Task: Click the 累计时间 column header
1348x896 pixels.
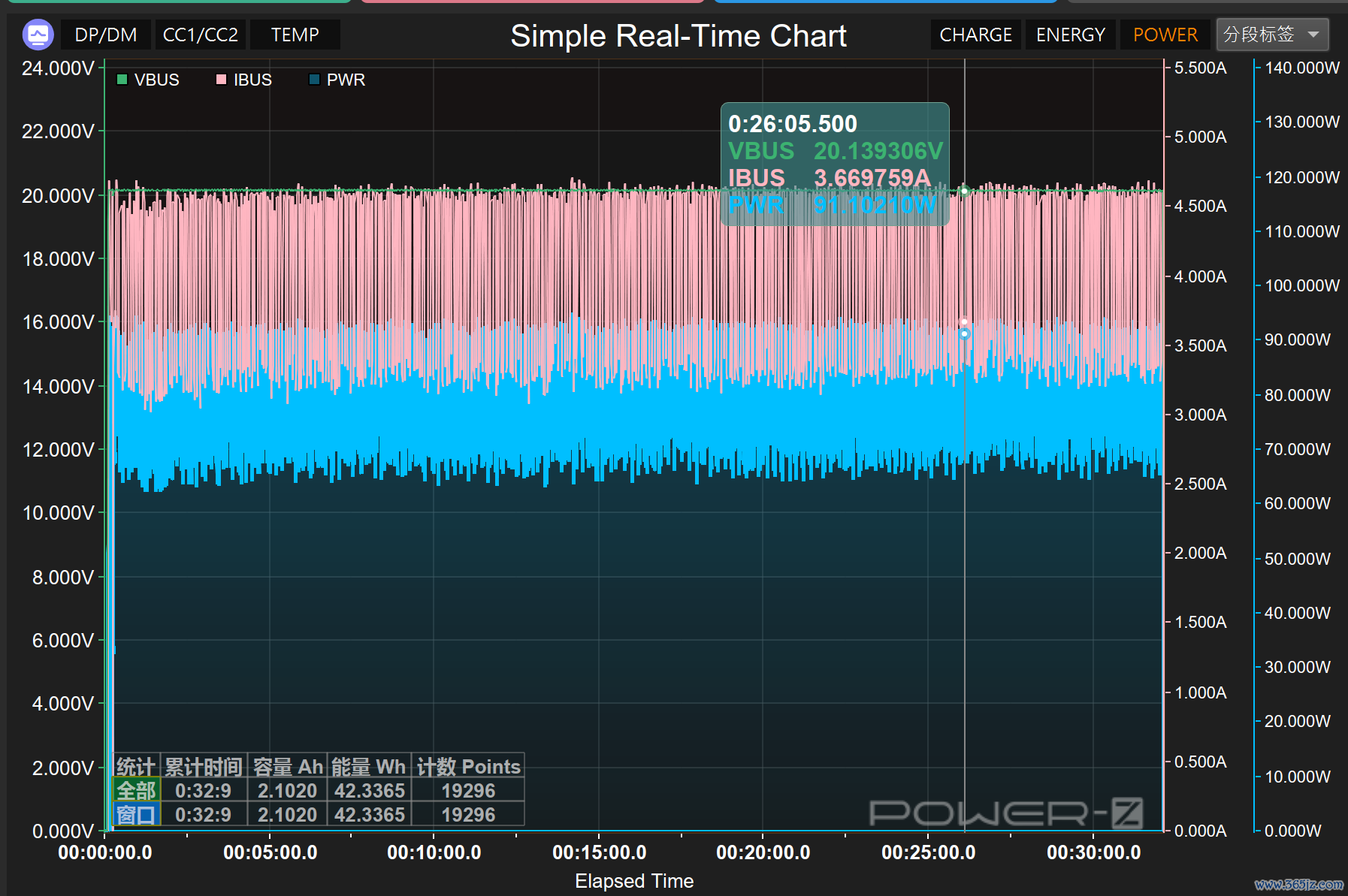Action: (203, 767)
